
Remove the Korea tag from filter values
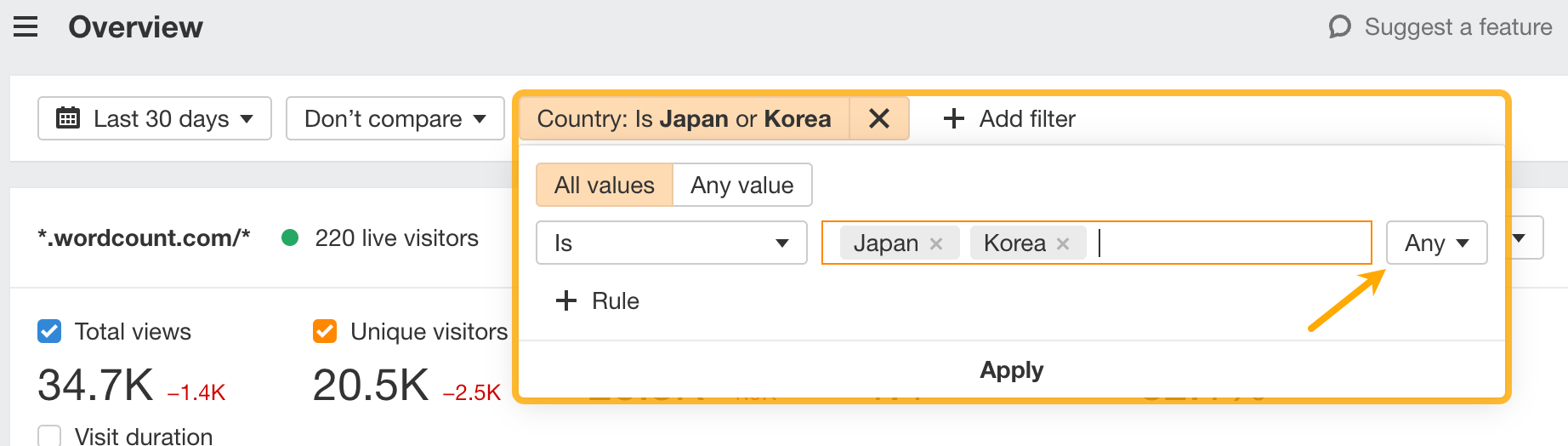(1063, 243)
